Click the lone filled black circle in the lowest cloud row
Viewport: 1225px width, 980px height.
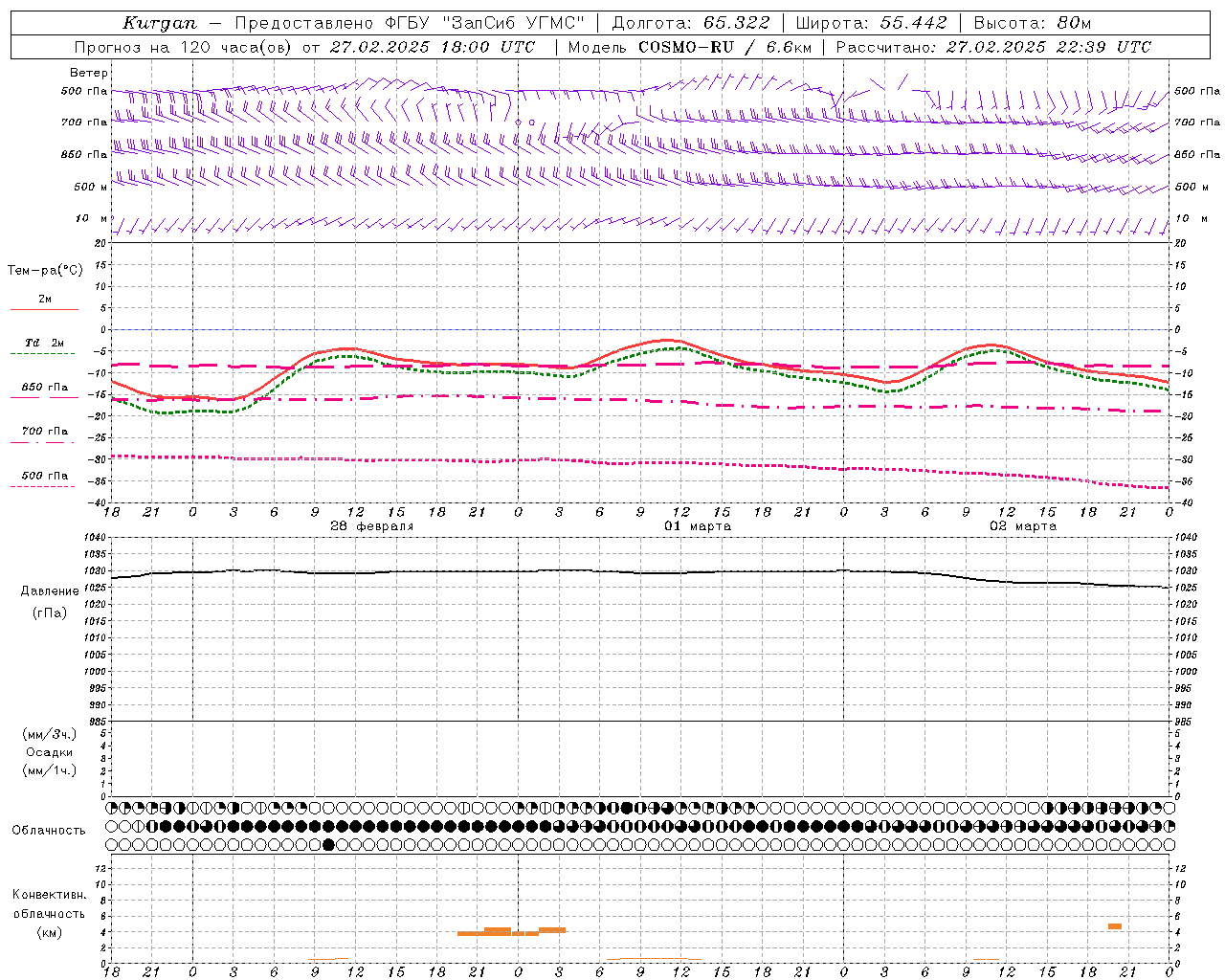(329, 844)
